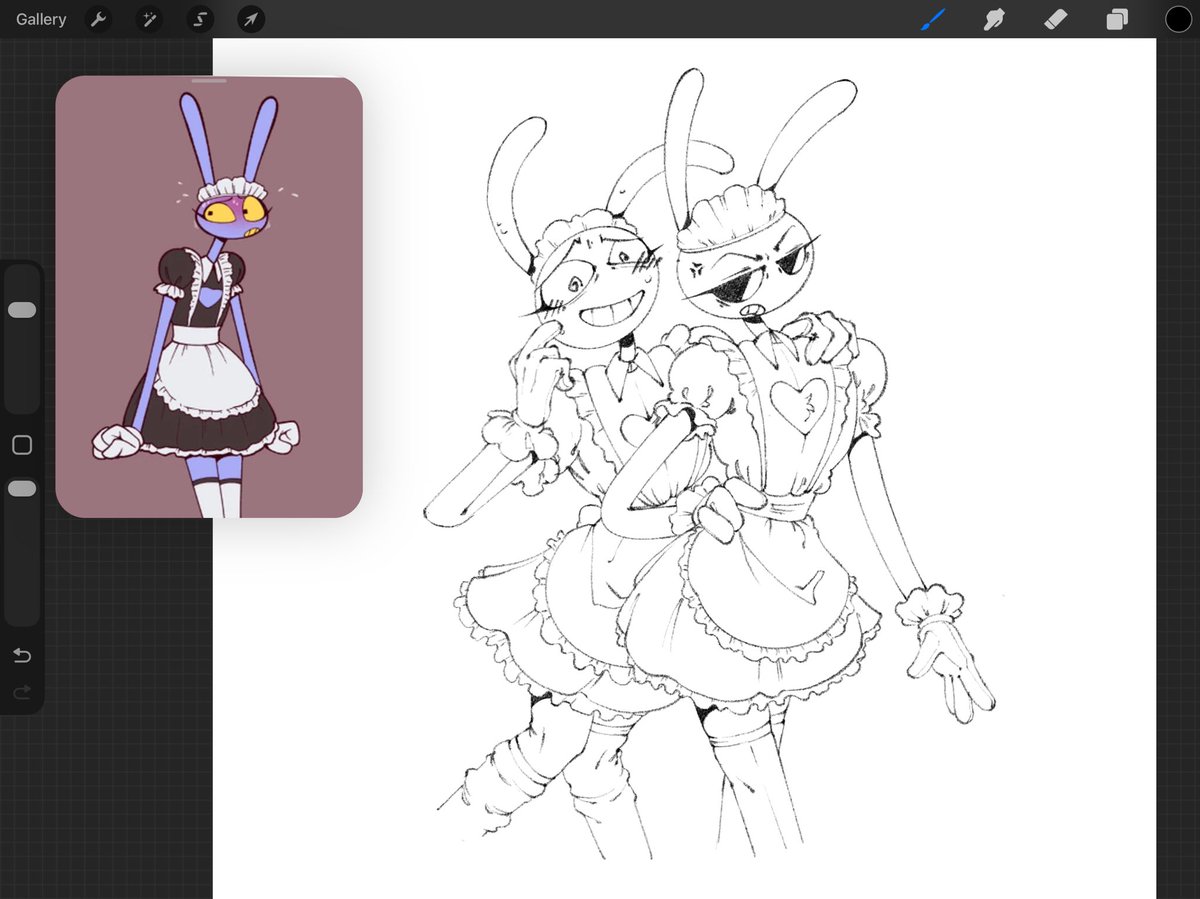Open the Layers panel
Screen dimensions: 1200x899
(1117, 19)
